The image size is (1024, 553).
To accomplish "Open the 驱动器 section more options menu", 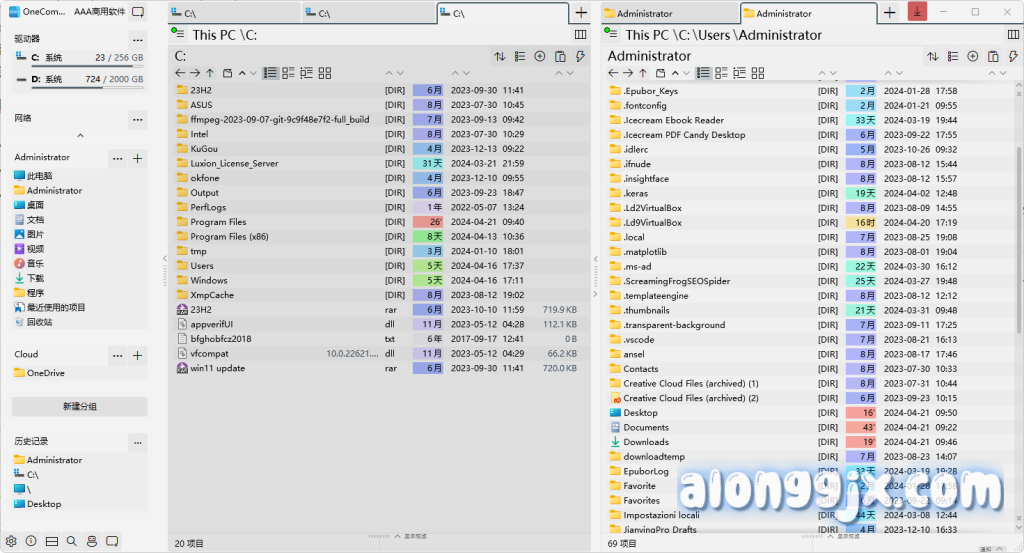I will click(137, 39).
